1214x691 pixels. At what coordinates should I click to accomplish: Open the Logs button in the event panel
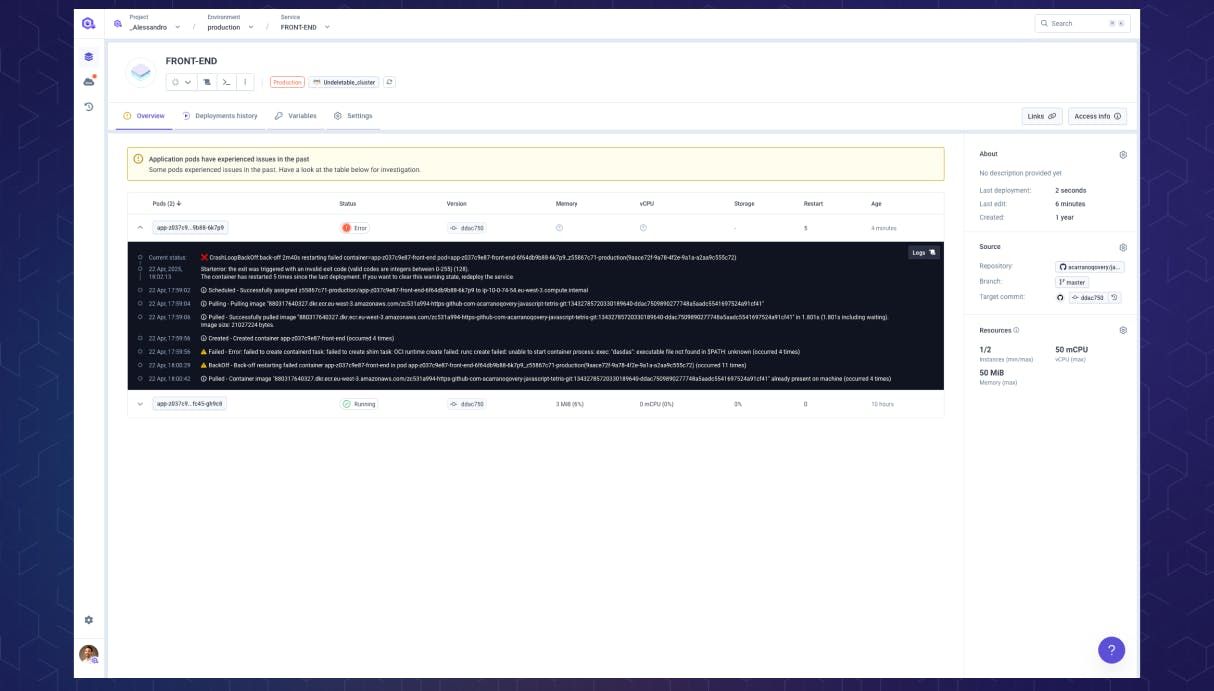921,252
